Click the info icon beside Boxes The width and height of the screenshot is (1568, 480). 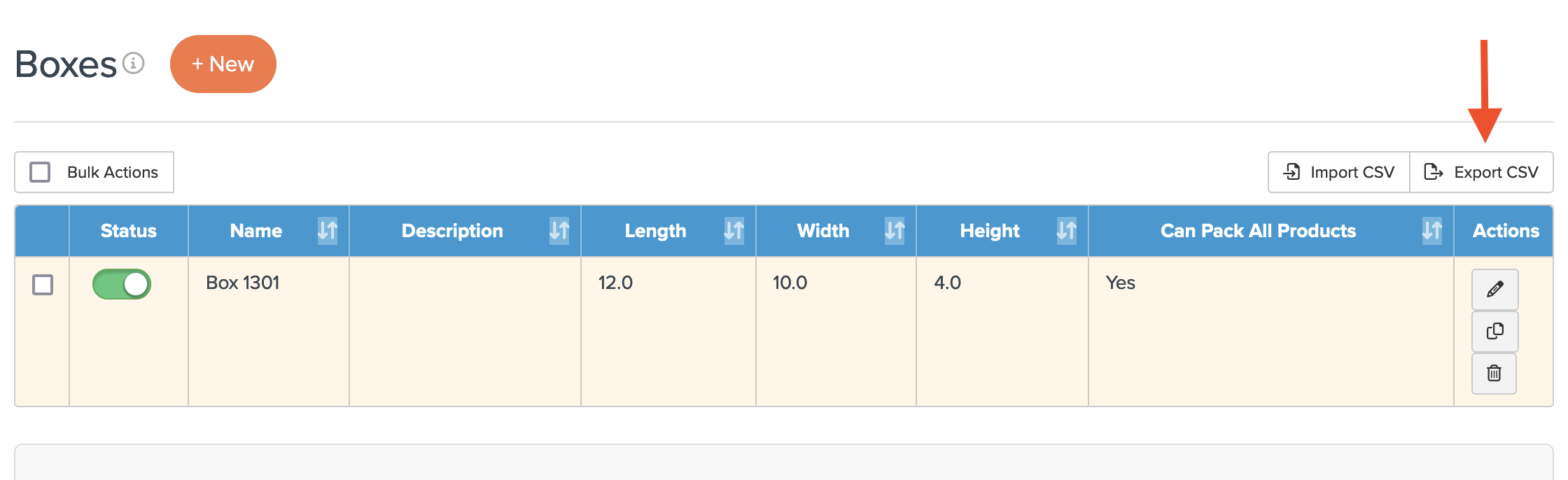point(133,64)
